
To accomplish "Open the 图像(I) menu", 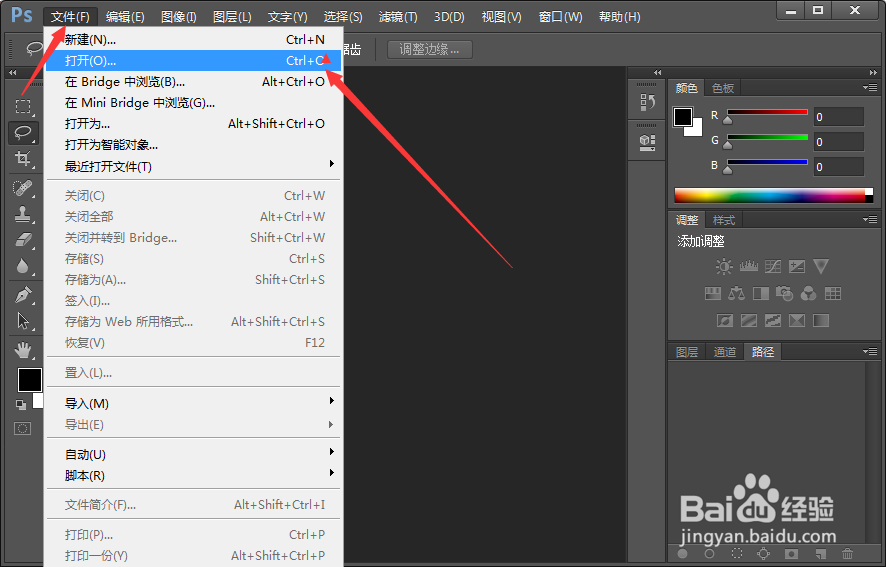I will tap(179, 16).
